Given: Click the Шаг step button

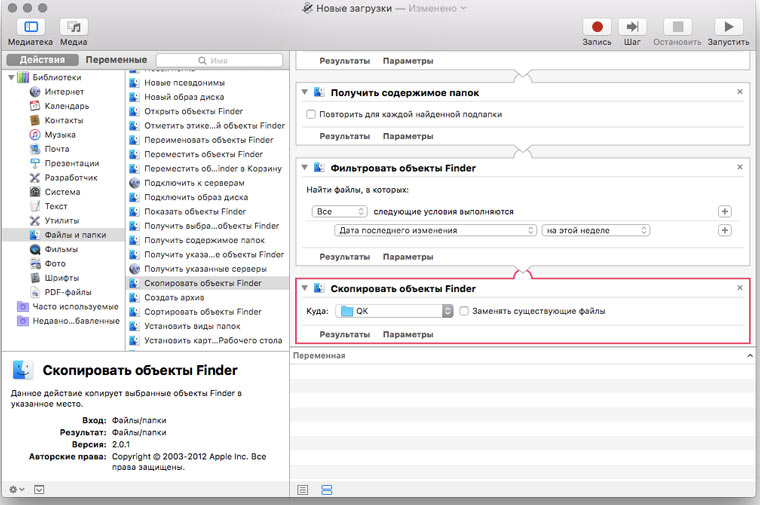Looking at the screenshot, I should [x=632, y=27].
